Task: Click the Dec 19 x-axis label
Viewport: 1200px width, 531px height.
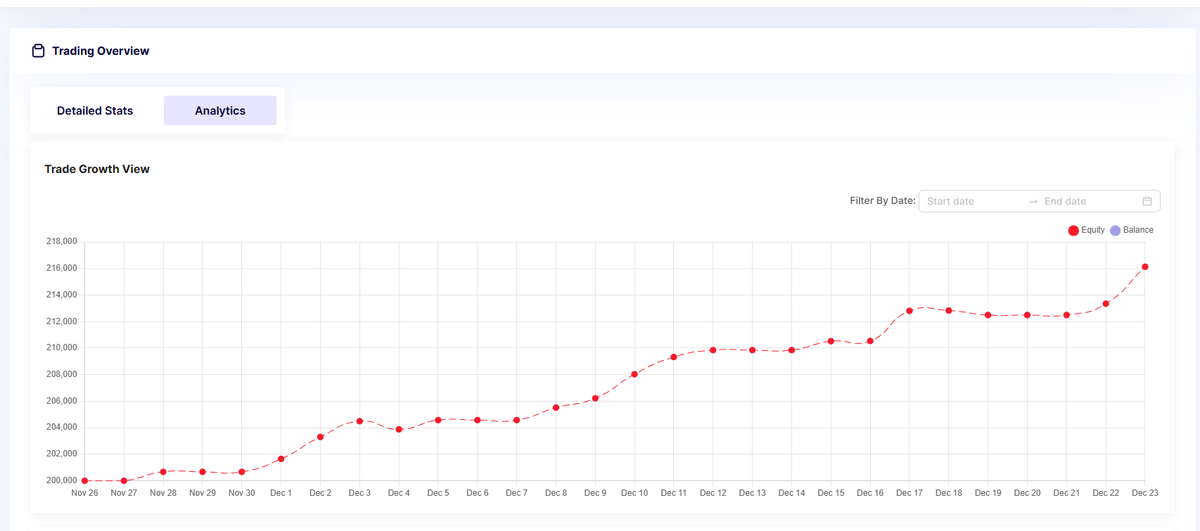Action: (x=988, y=493)
